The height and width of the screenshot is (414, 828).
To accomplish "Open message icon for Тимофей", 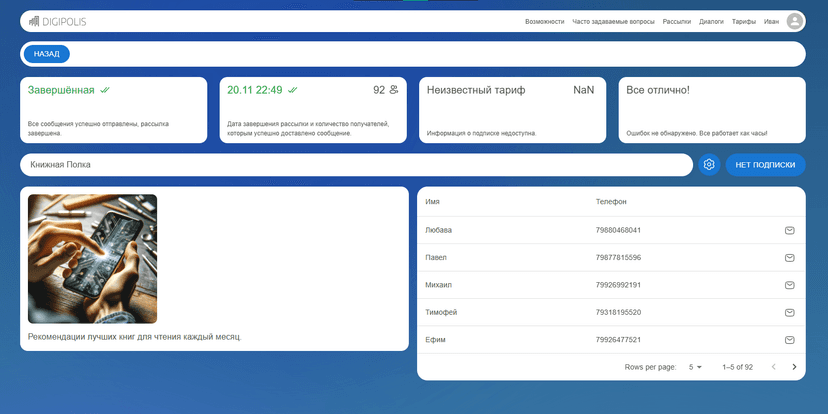I will 790,313.
